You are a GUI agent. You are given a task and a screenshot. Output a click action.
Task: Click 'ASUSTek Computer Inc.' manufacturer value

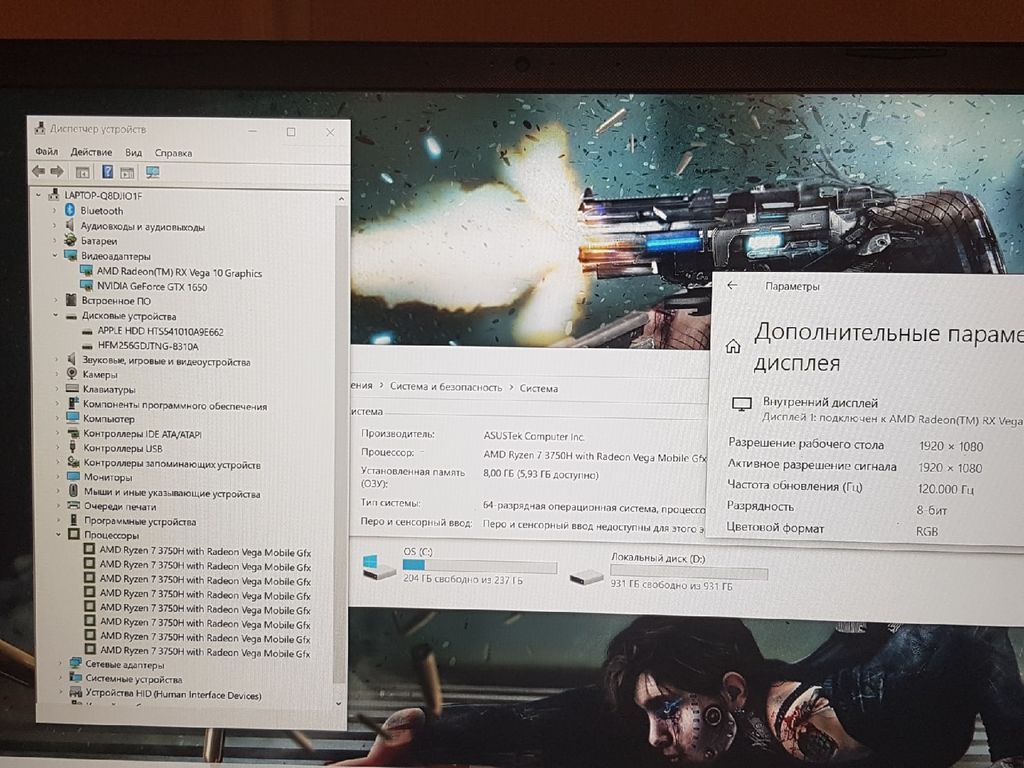pos(534,436)
